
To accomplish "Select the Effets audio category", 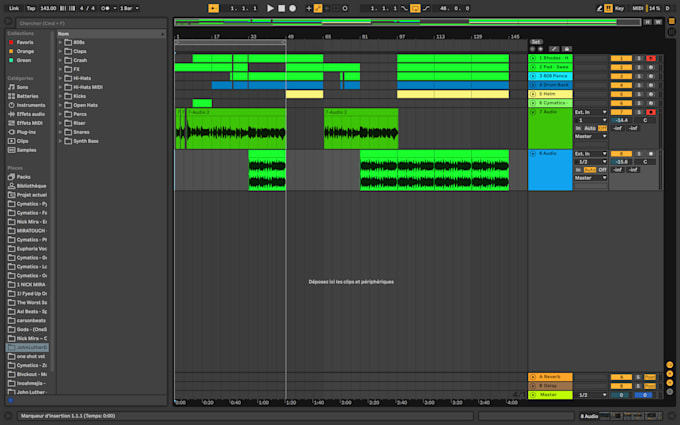I will tap(31, 114).
